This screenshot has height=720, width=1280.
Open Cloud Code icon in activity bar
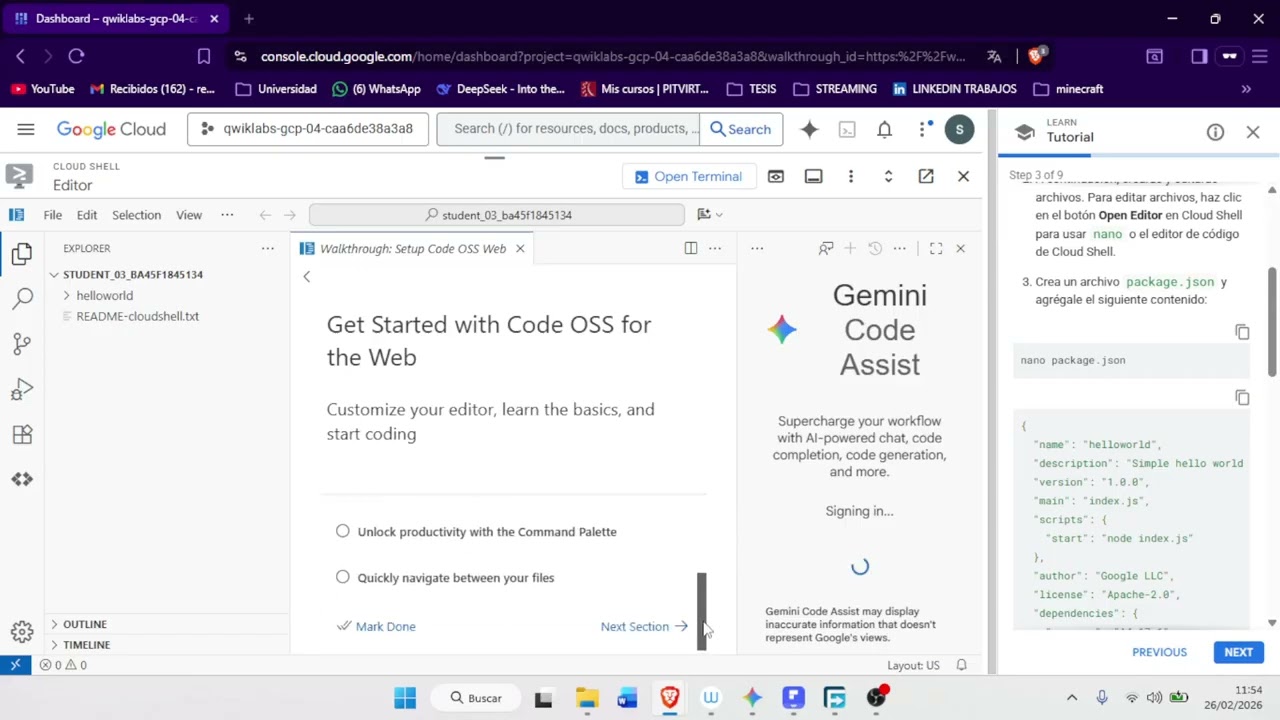click(22, 479)
